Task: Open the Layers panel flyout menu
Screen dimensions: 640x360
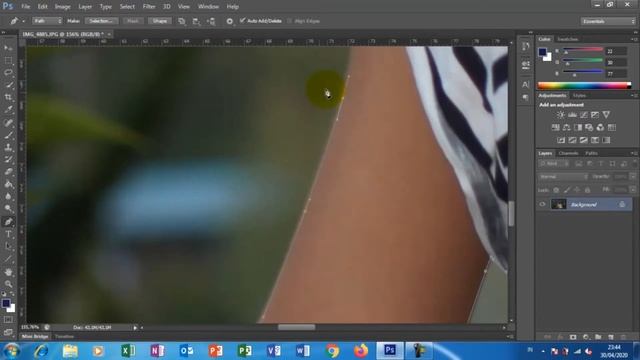Action: 634,153
